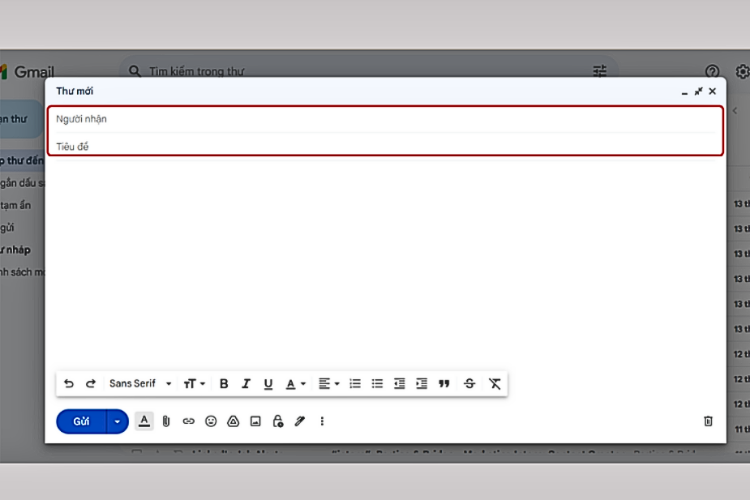Open the sent folder in sidebar
750x500 pixels.
[x=8, y=227]
